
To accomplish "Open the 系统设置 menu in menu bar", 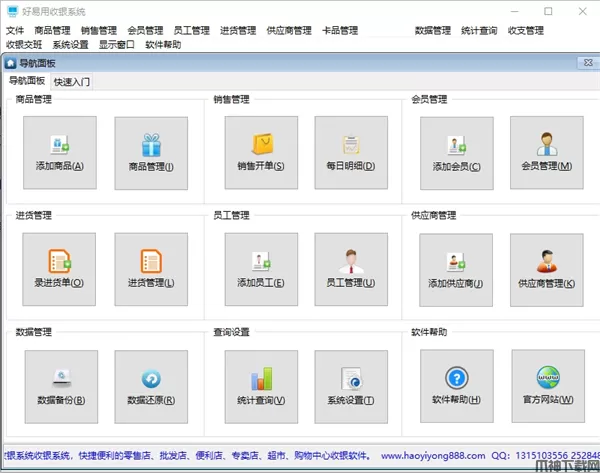I will point(70,45).
